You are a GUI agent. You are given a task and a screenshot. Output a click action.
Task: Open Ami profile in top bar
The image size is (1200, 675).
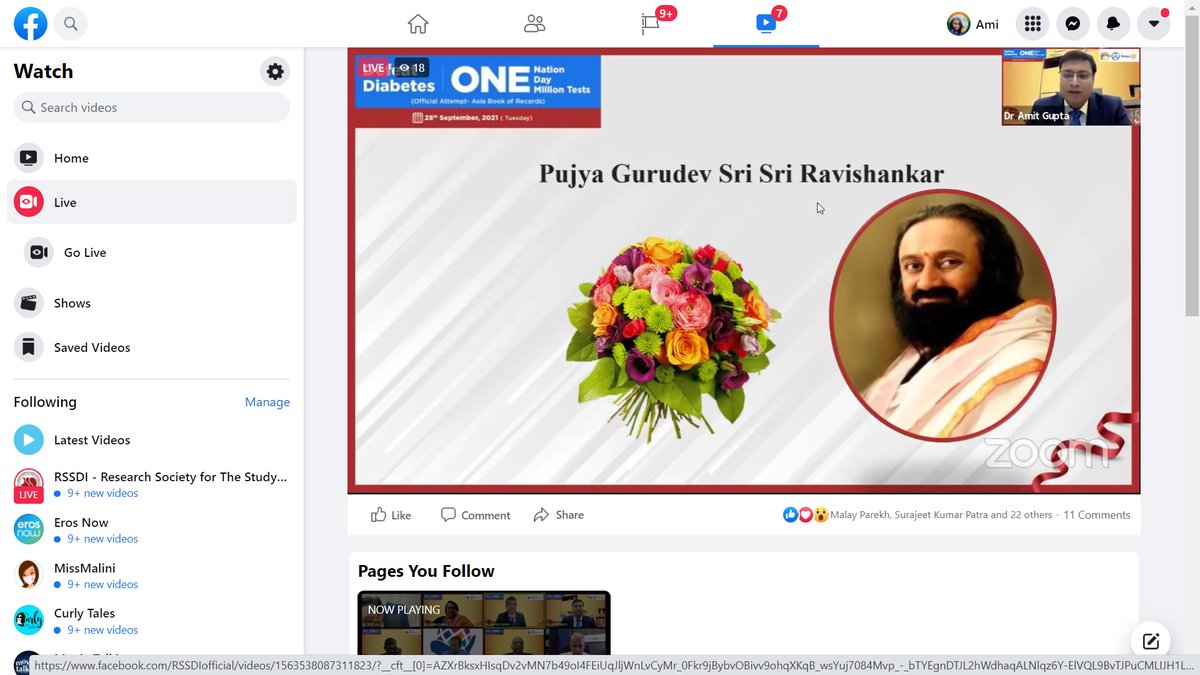point(973,24)
